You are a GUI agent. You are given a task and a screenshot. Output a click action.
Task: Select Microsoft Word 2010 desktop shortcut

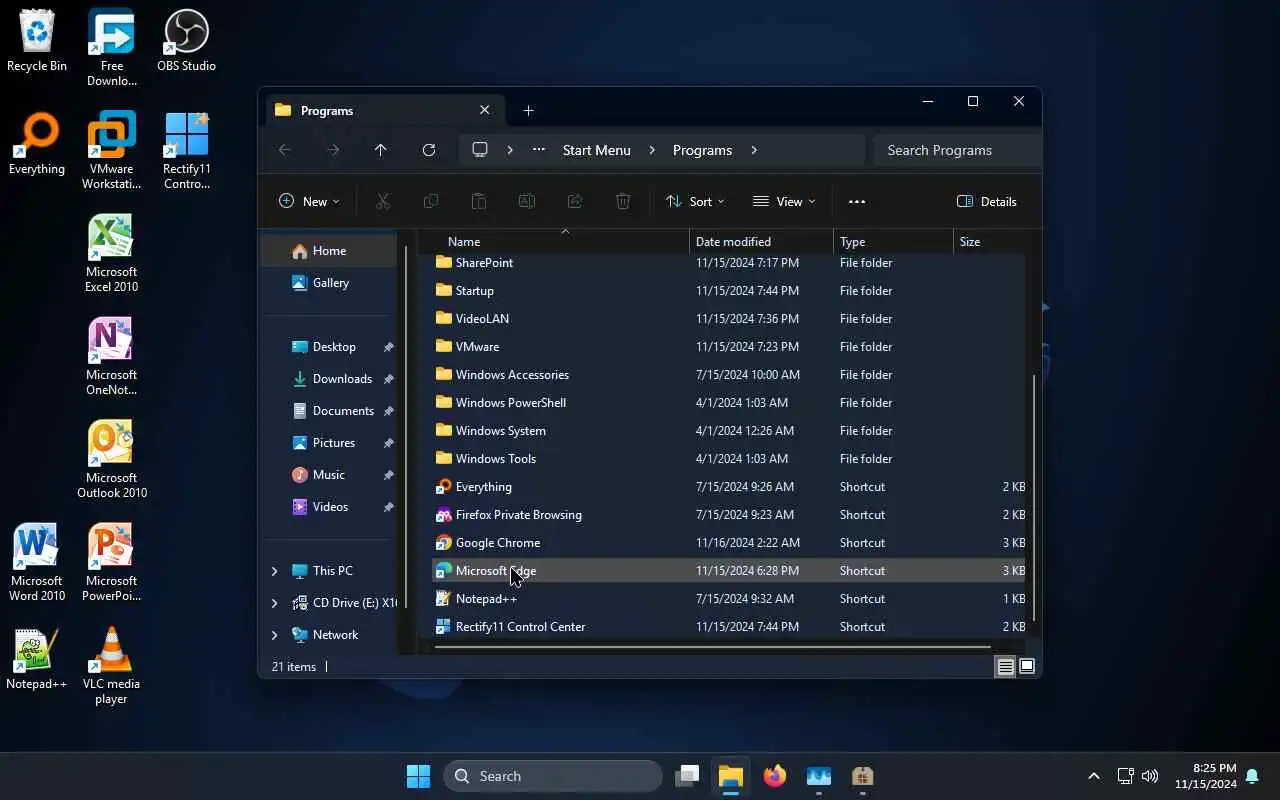37,563
